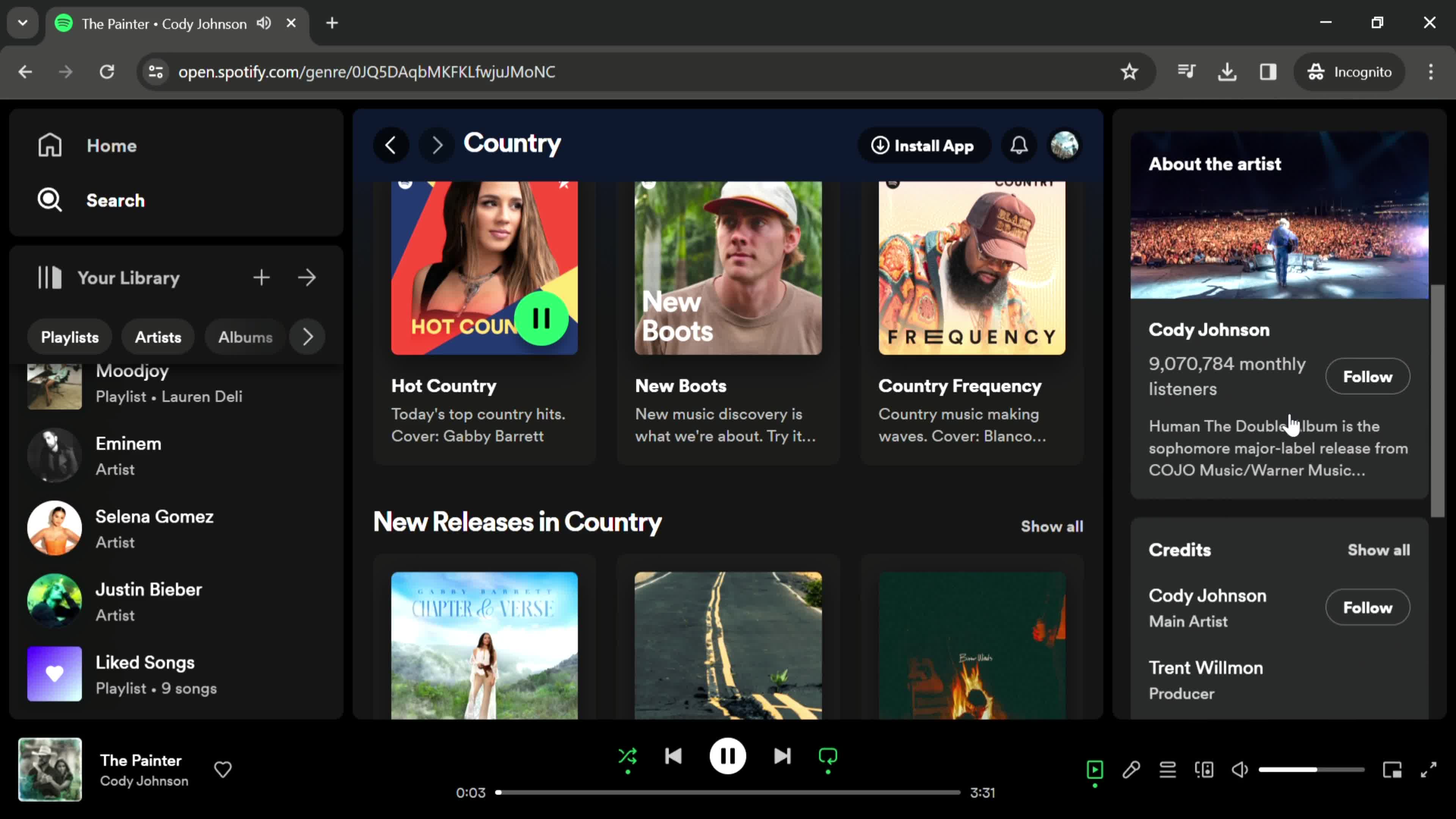Viewport: 1456px width, 819px height.
Task: Enter full screen player mode
Action: click(x=1429, y=769)
